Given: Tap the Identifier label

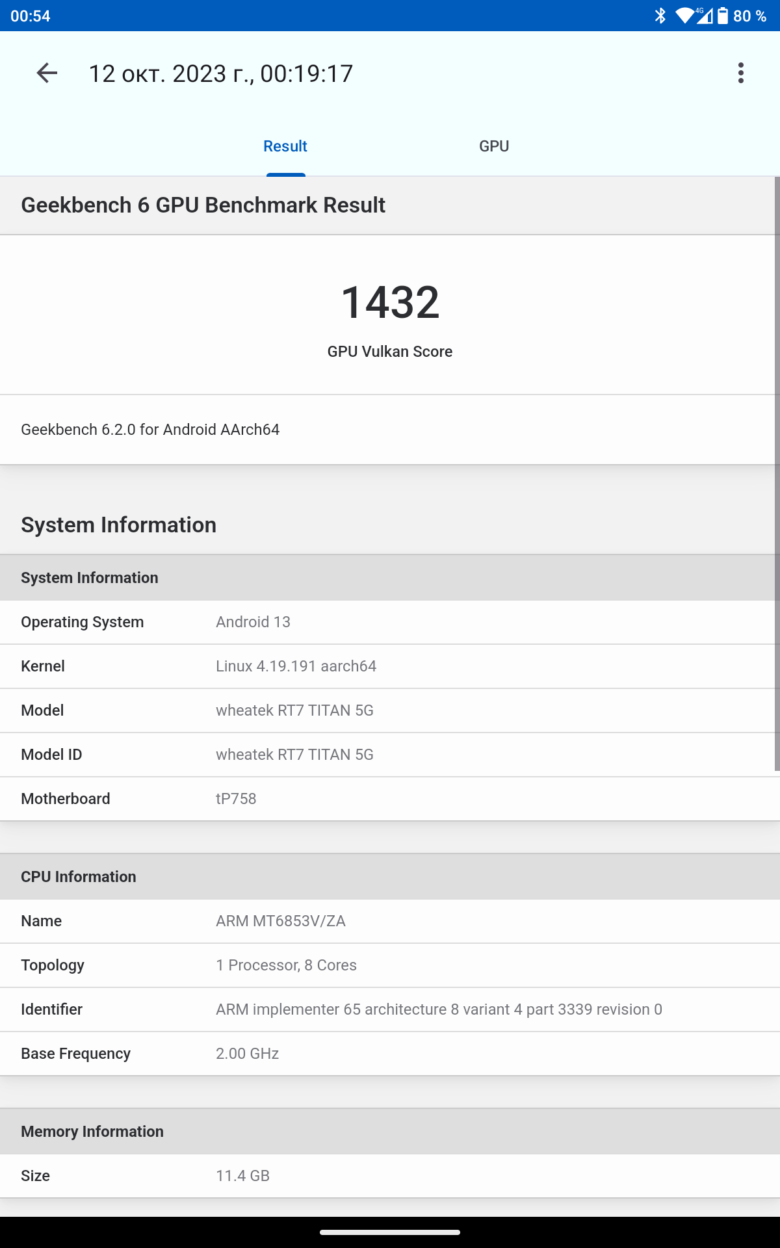Looking at the screenshot, I should 52,1009.
